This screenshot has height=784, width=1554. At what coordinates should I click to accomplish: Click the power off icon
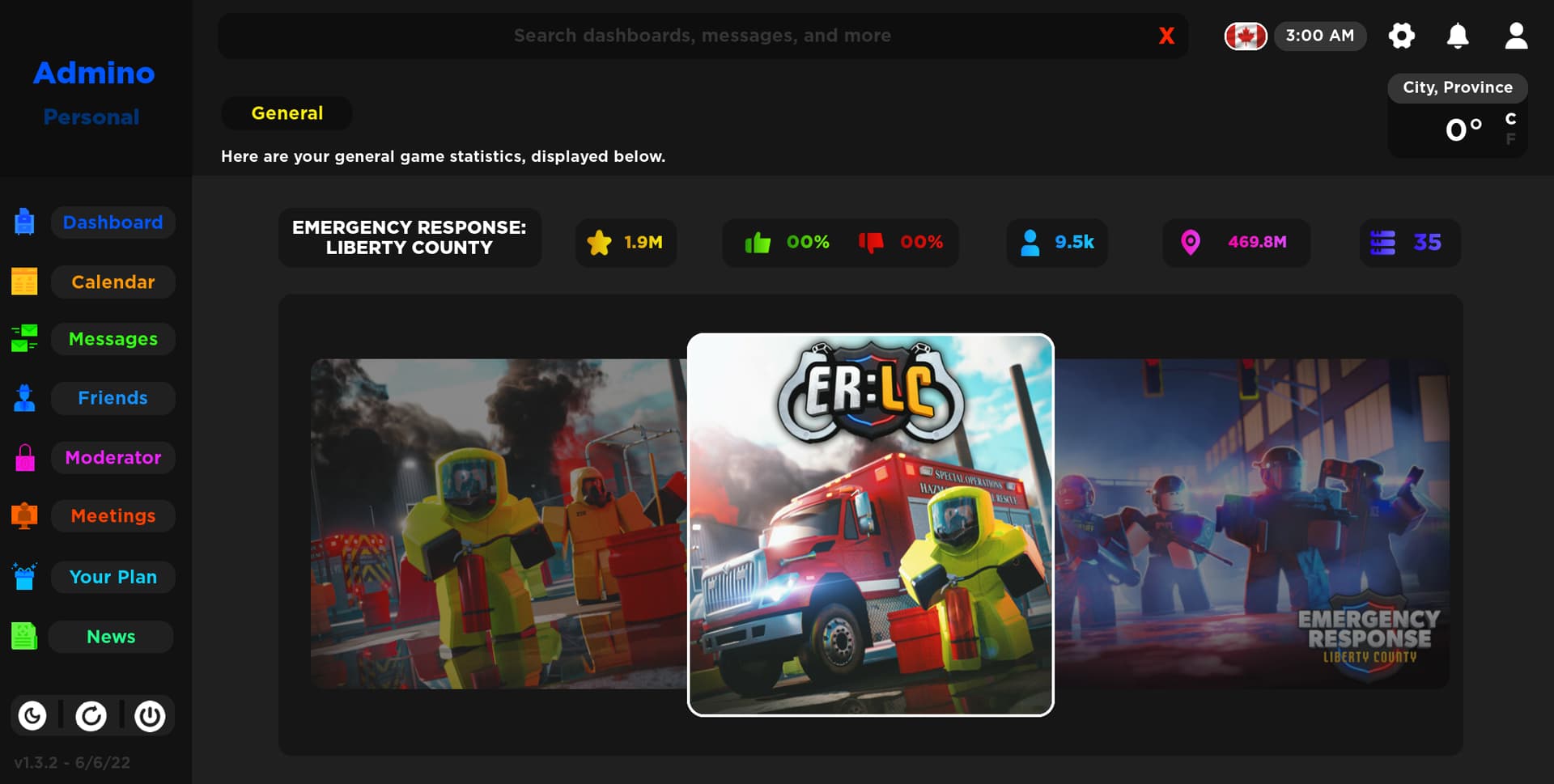150,716
